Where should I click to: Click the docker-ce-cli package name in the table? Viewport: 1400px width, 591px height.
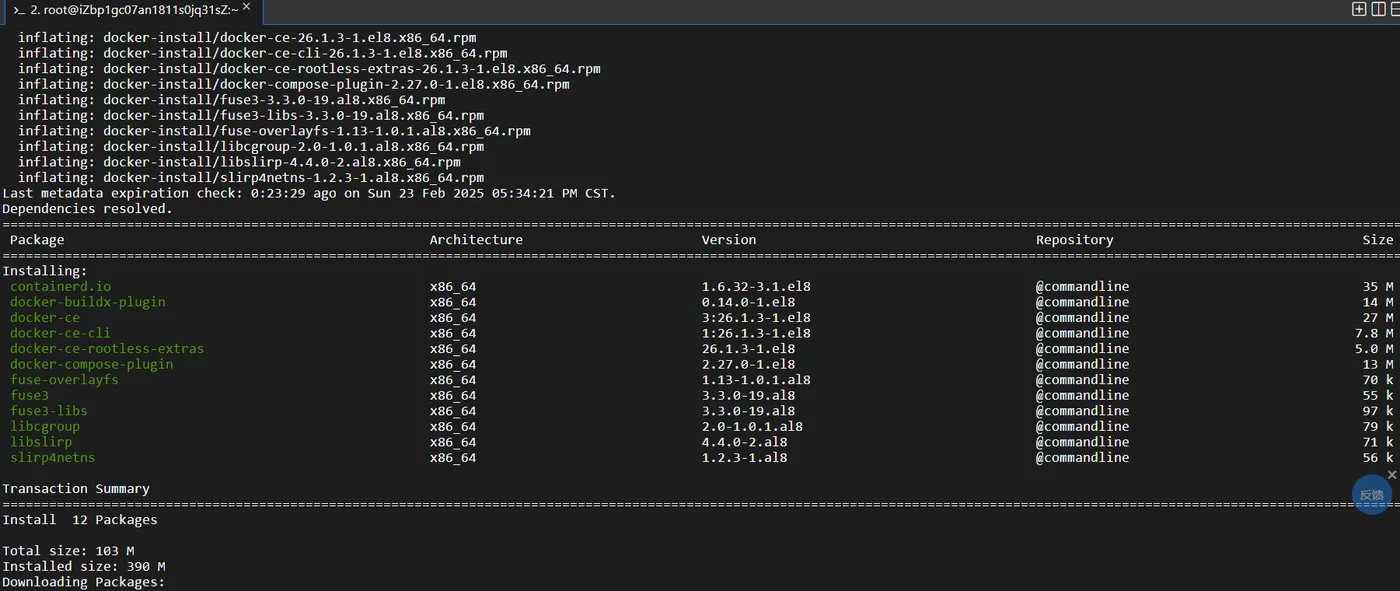click(60, 333)
